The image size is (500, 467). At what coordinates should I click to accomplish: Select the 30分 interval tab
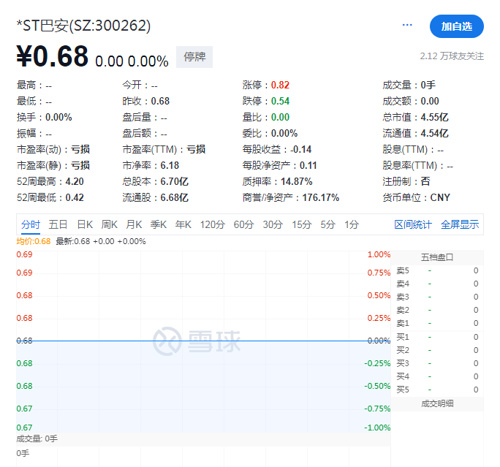(x=272, y=225)
